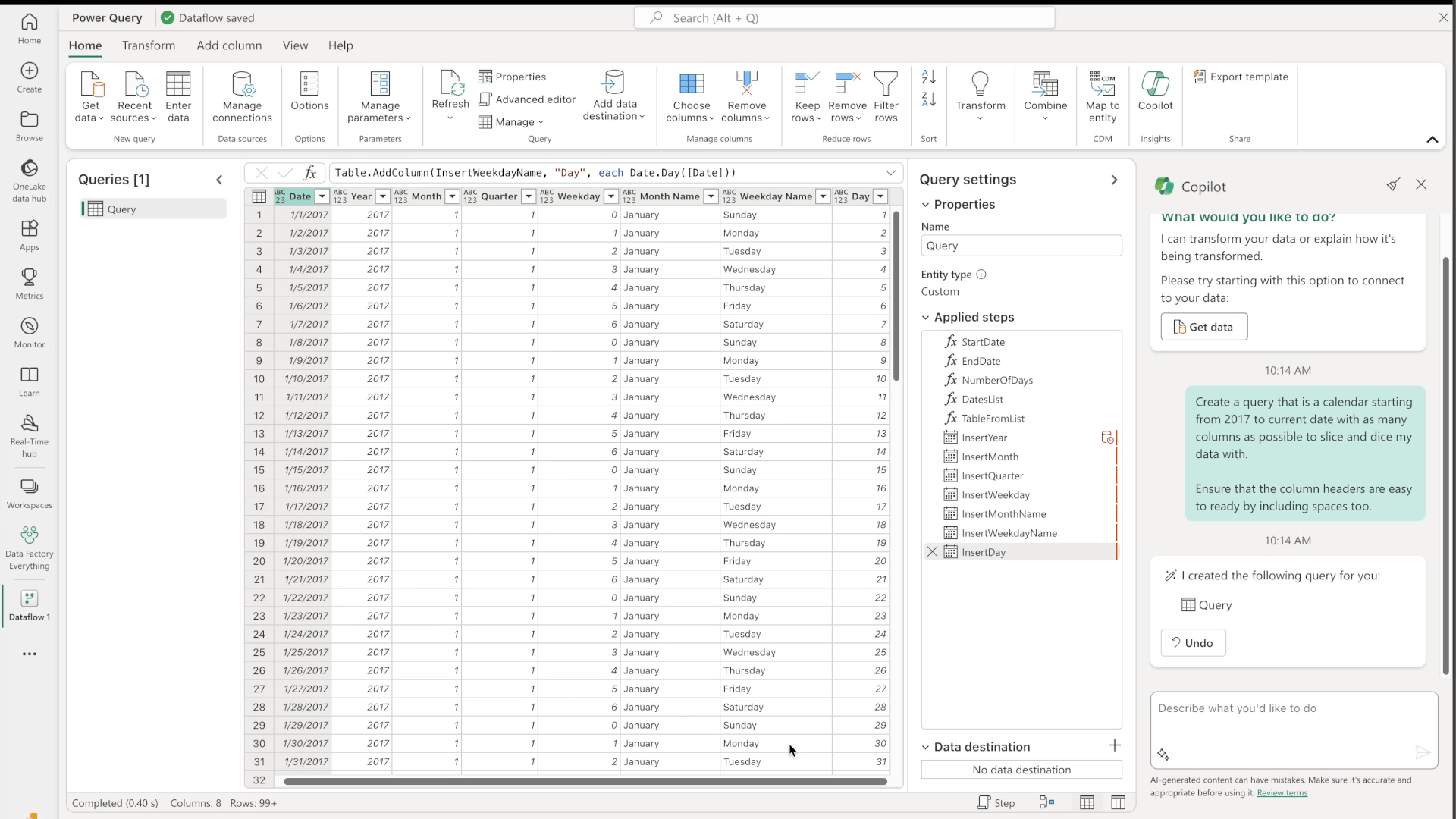Open the Manage dropdown in Query group

click(512, 122)
